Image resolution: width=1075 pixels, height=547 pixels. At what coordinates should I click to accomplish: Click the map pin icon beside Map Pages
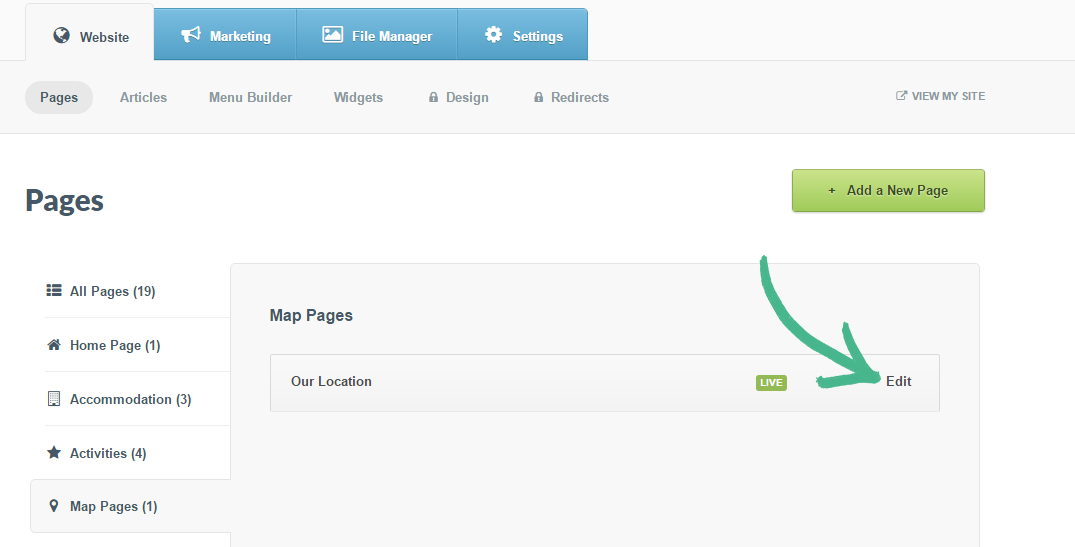click(x=54, y=506)
